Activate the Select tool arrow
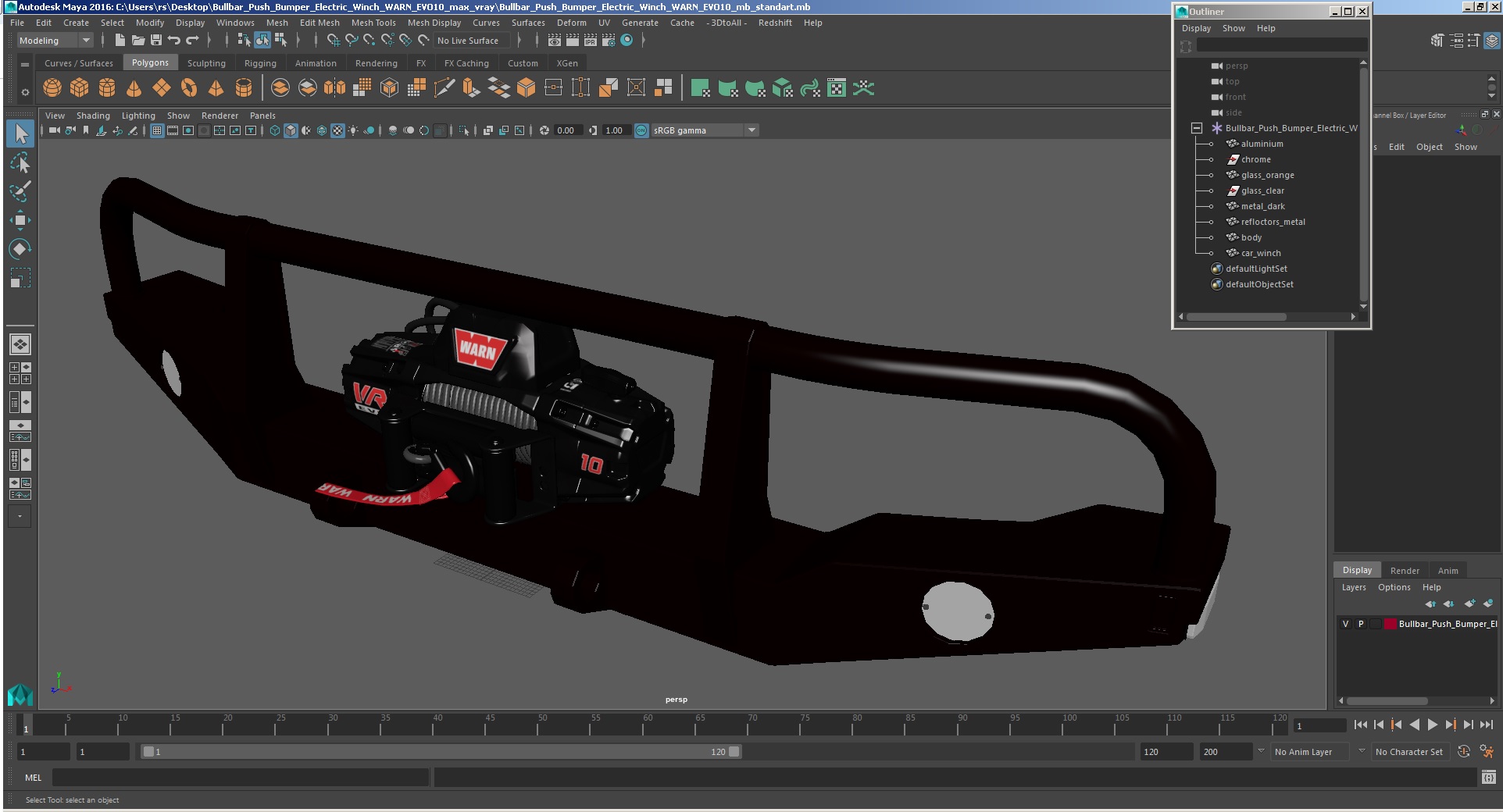This screenshot has width=1503, height=812. coord(20,134)
